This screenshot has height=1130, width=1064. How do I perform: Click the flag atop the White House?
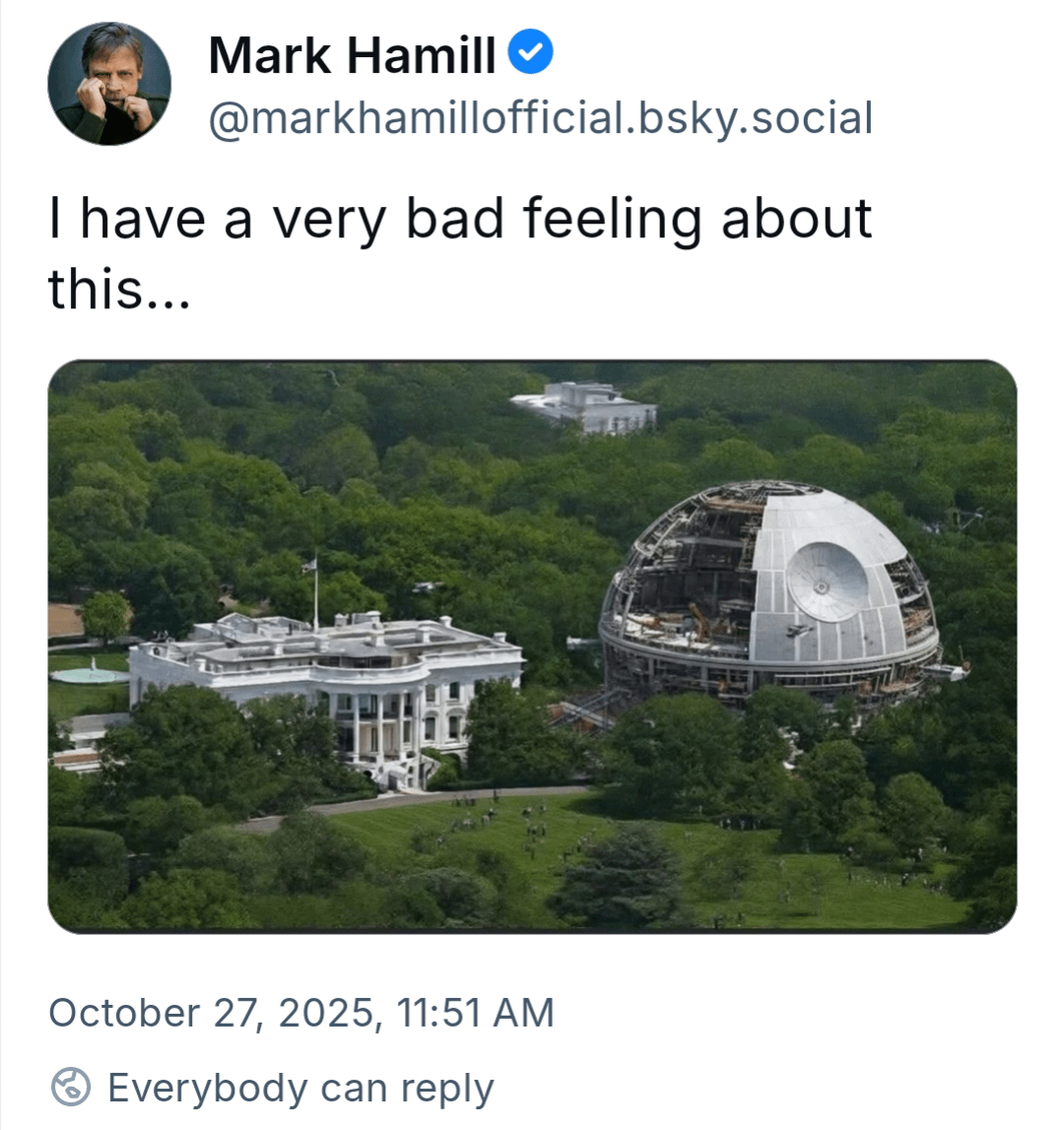(311, 566)
